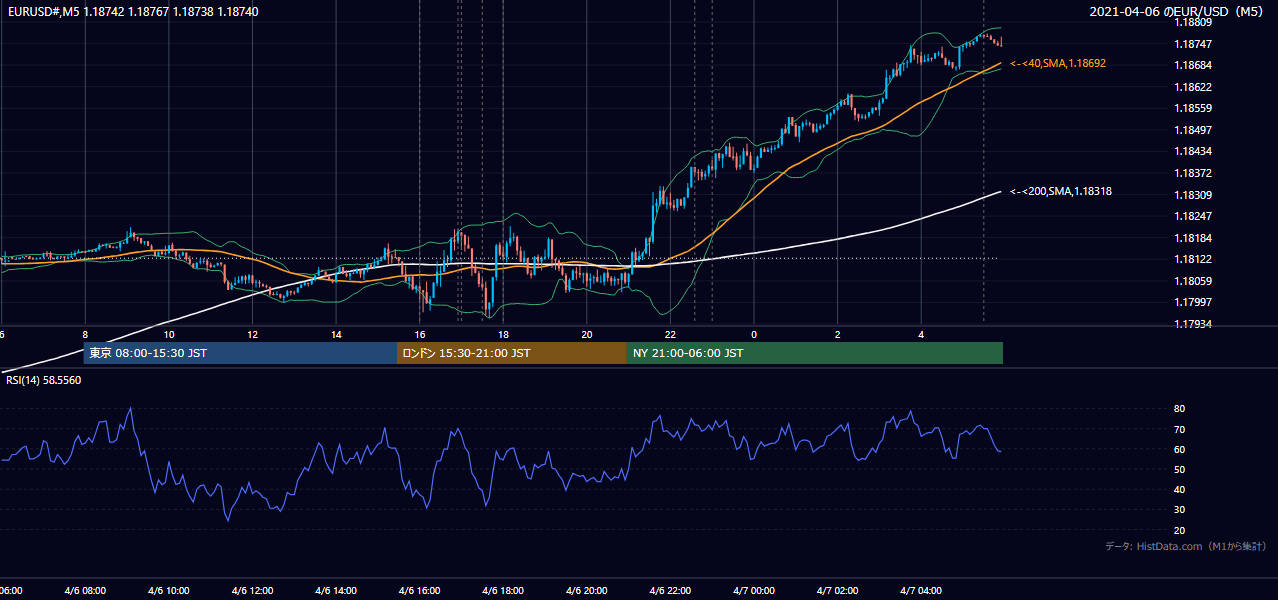Image resolution: width=1278 pixels, height=600 pixels.
Task: Click the ロンドン 15:30-21:00 JST session bar
Action: coord(512,353)
